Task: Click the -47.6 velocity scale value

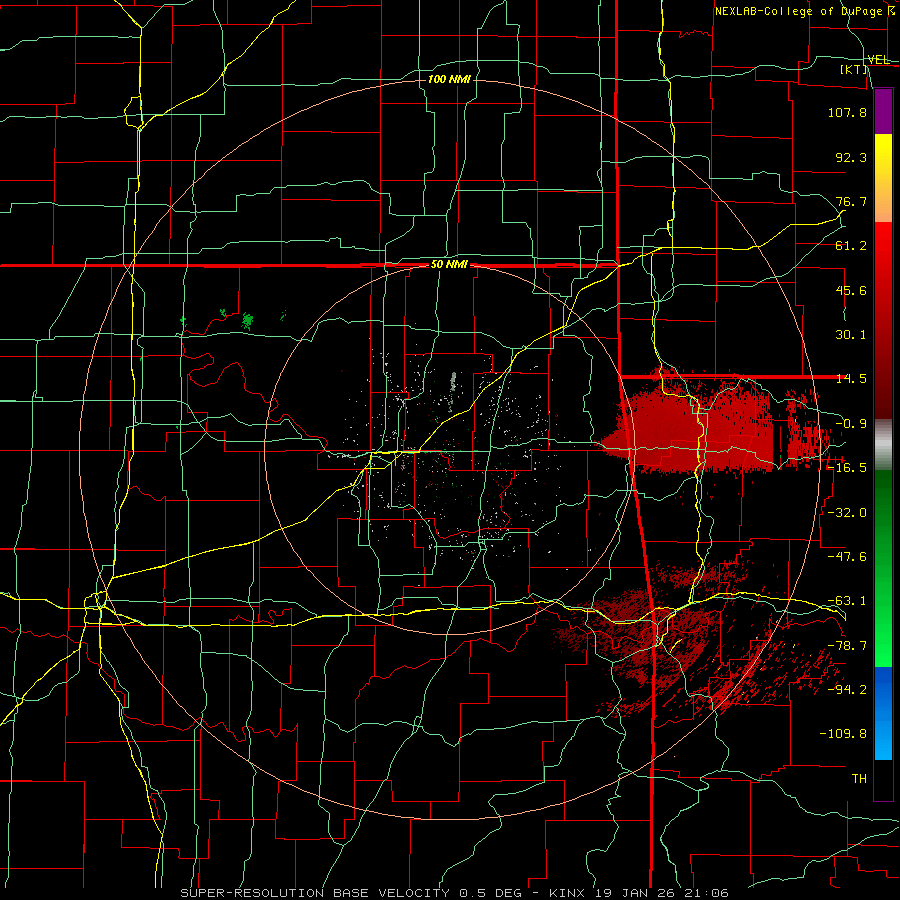Action: click(x=847, y=557)
